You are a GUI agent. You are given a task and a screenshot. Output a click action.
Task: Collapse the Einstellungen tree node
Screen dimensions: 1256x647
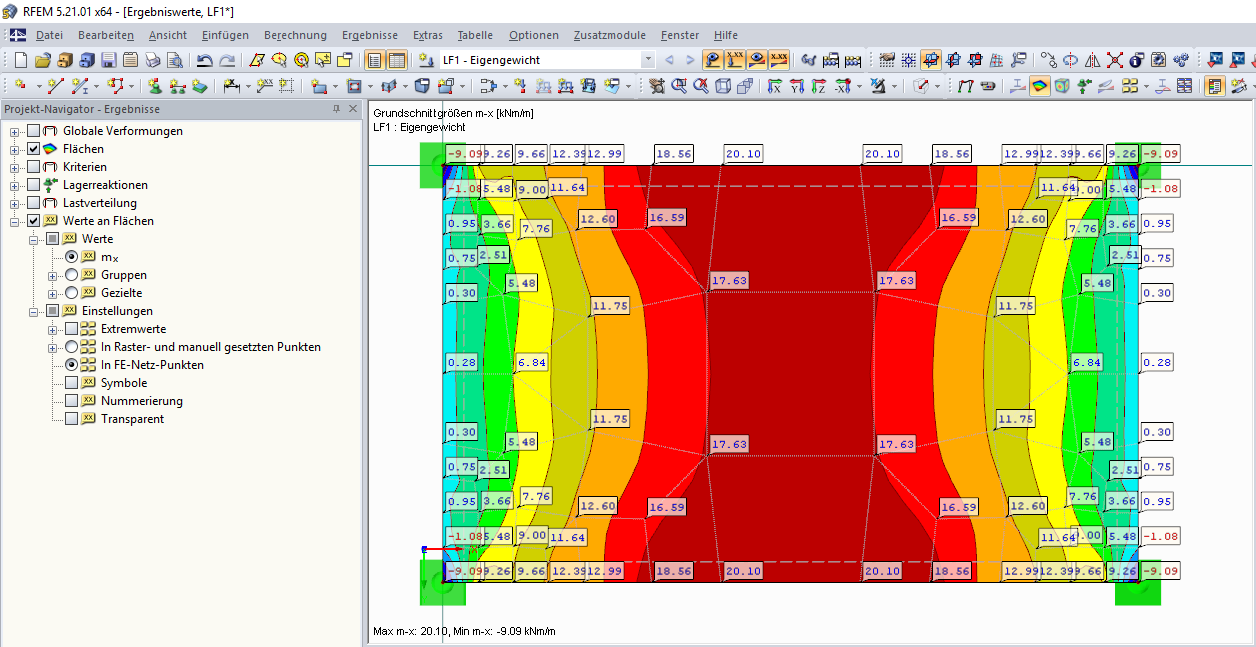tap(34, 311)
